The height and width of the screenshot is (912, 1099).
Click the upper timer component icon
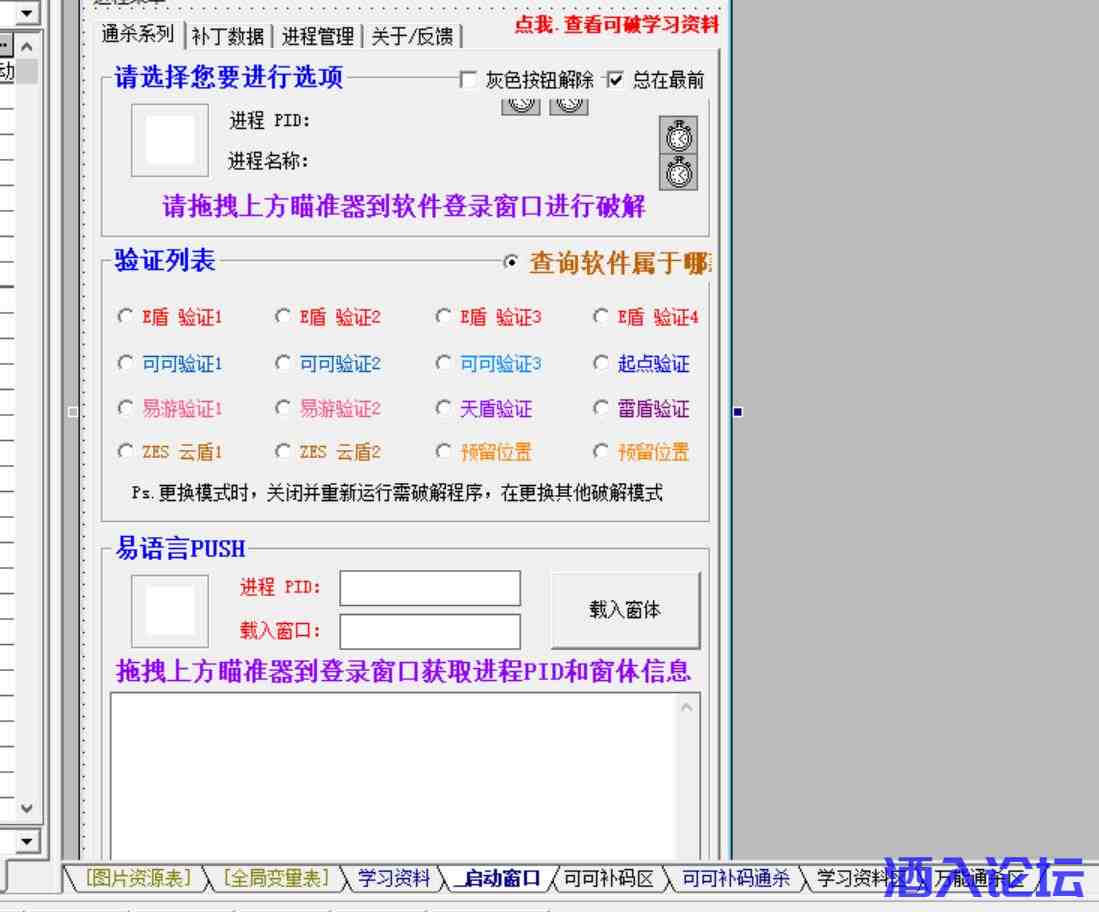tap(678, 135)
